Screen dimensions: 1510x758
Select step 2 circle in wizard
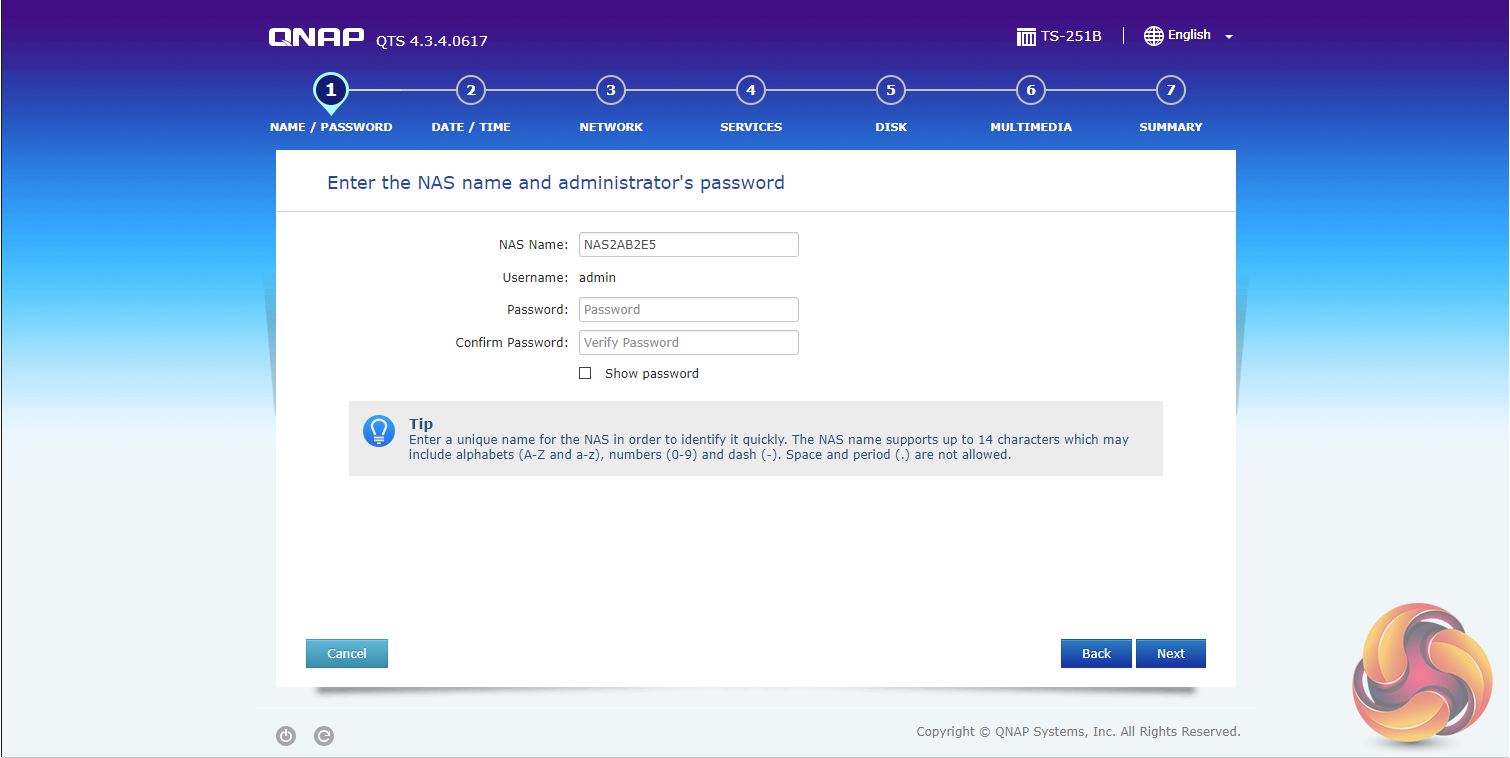pos(471,91)
